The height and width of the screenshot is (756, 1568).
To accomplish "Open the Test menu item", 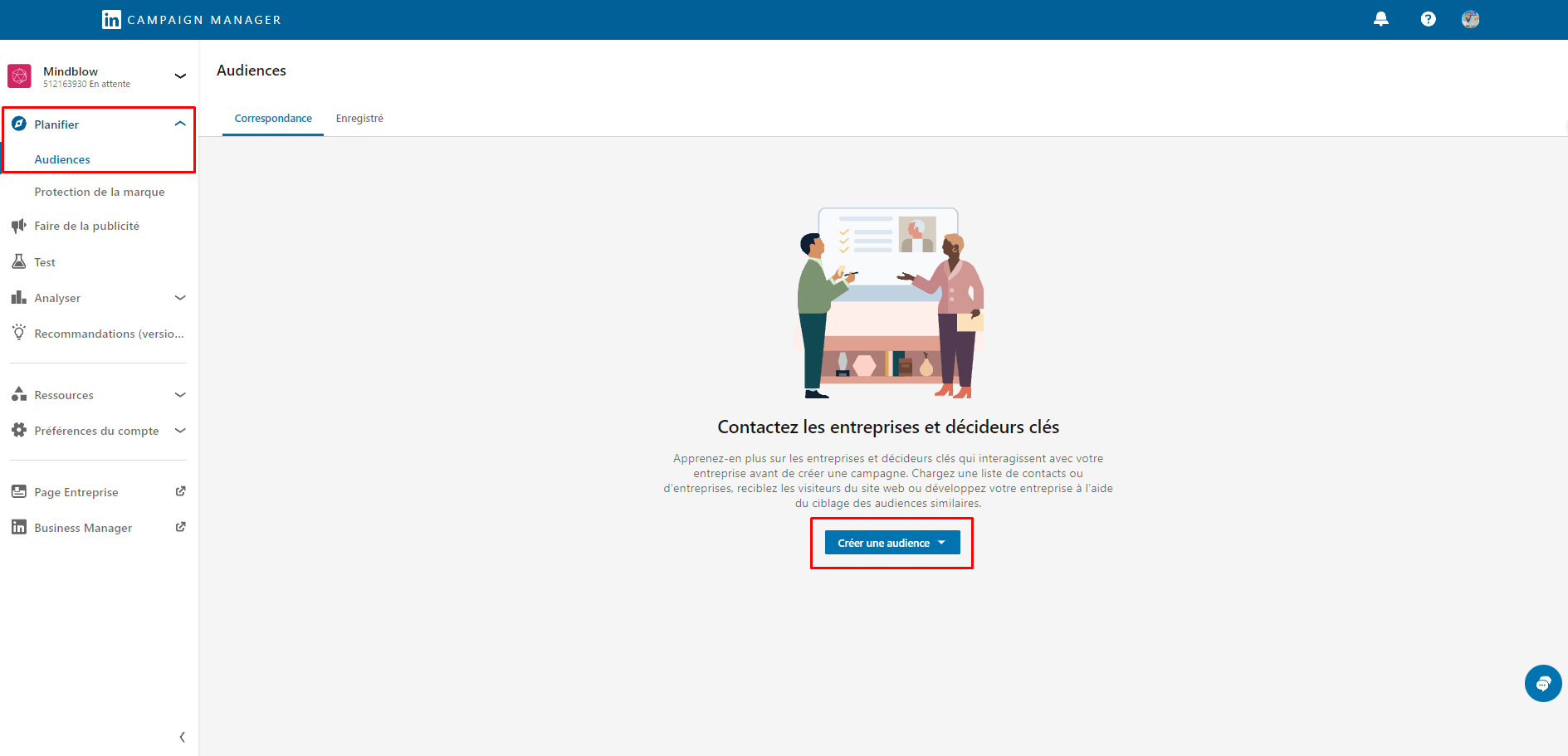I will pyautogui.click(x=45, y=262).
